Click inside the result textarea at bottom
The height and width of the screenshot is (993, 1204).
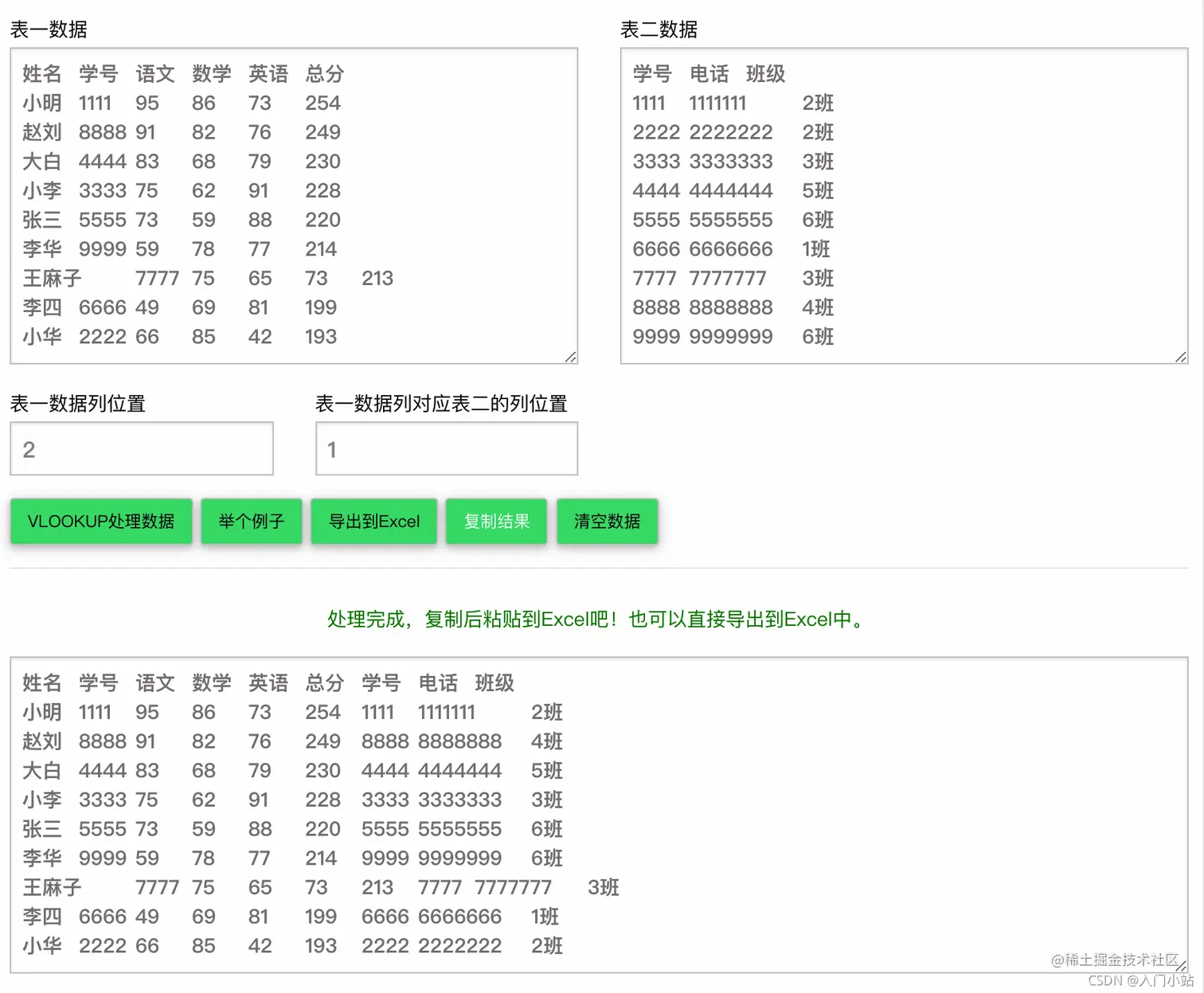coord(597,812)
